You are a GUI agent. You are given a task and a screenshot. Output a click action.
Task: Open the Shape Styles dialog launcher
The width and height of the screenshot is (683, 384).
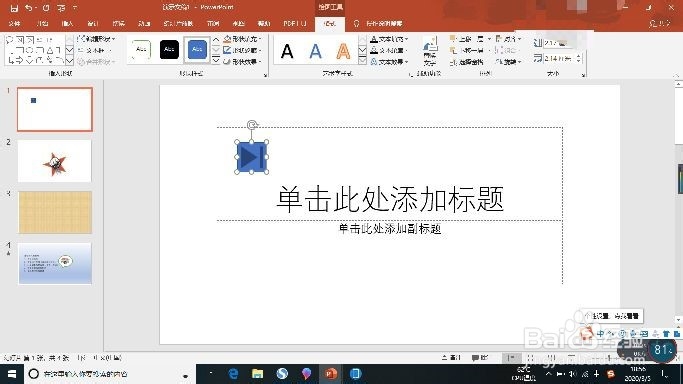(265, 75)
